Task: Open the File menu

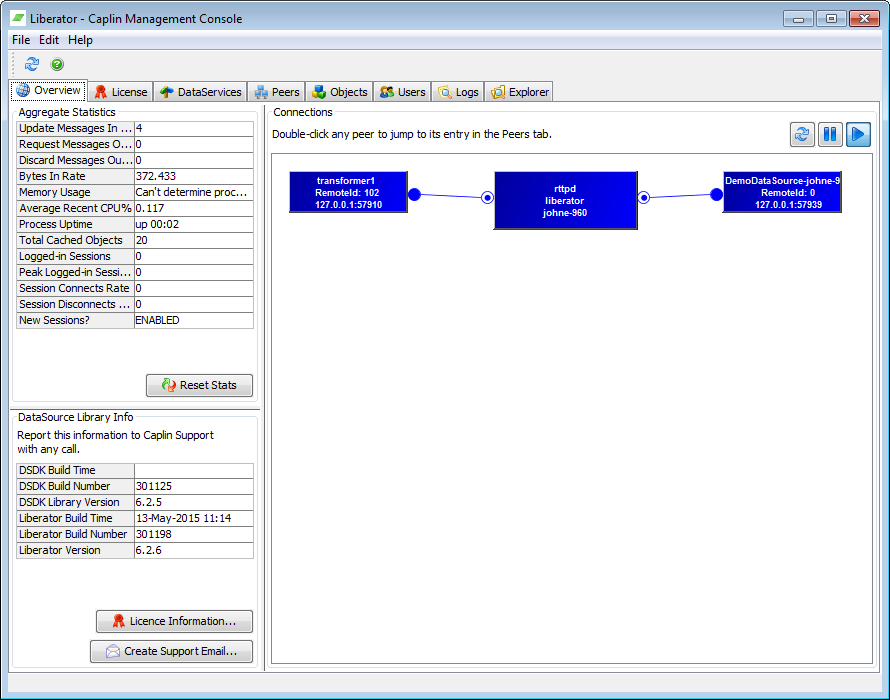Action: point(21,40)
